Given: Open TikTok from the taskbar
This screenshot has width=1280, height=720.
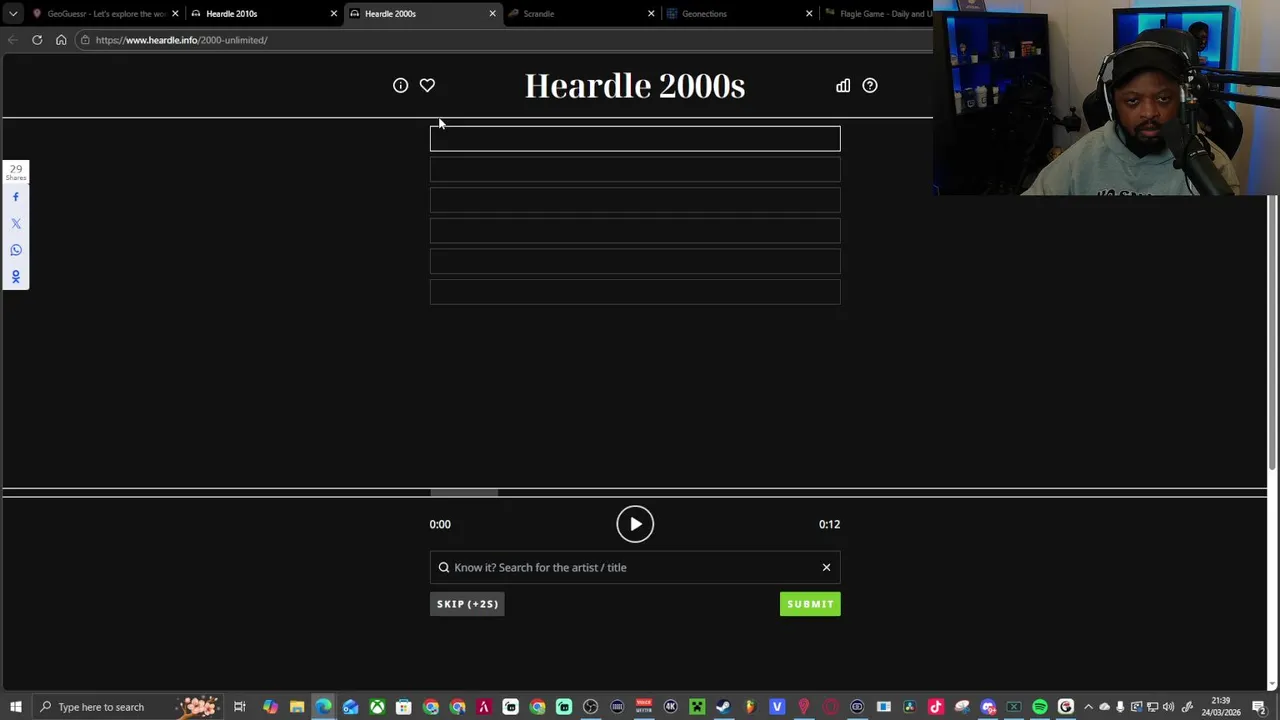Looking at the screenshot, I should tap(936, 707).
